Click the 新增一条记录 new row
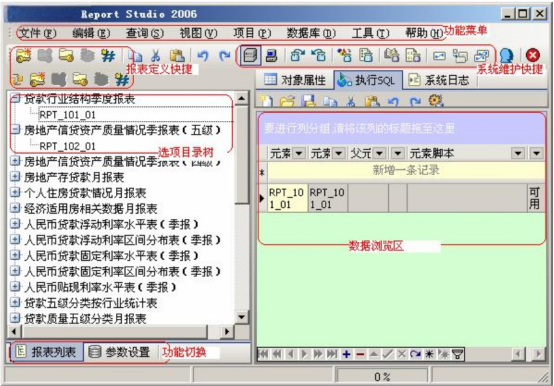The height and width of the screenshot is (386, 554). coord(406,171)
